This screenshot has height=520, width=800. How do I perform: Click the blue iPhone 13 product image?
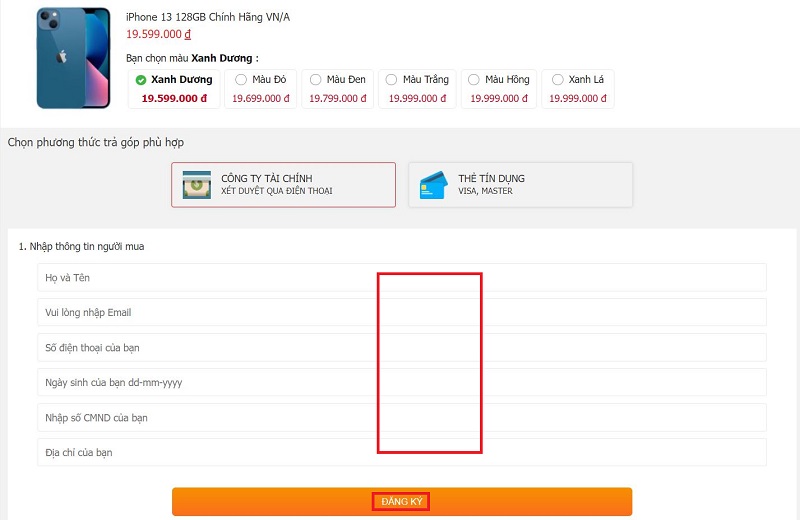point(73,58)
